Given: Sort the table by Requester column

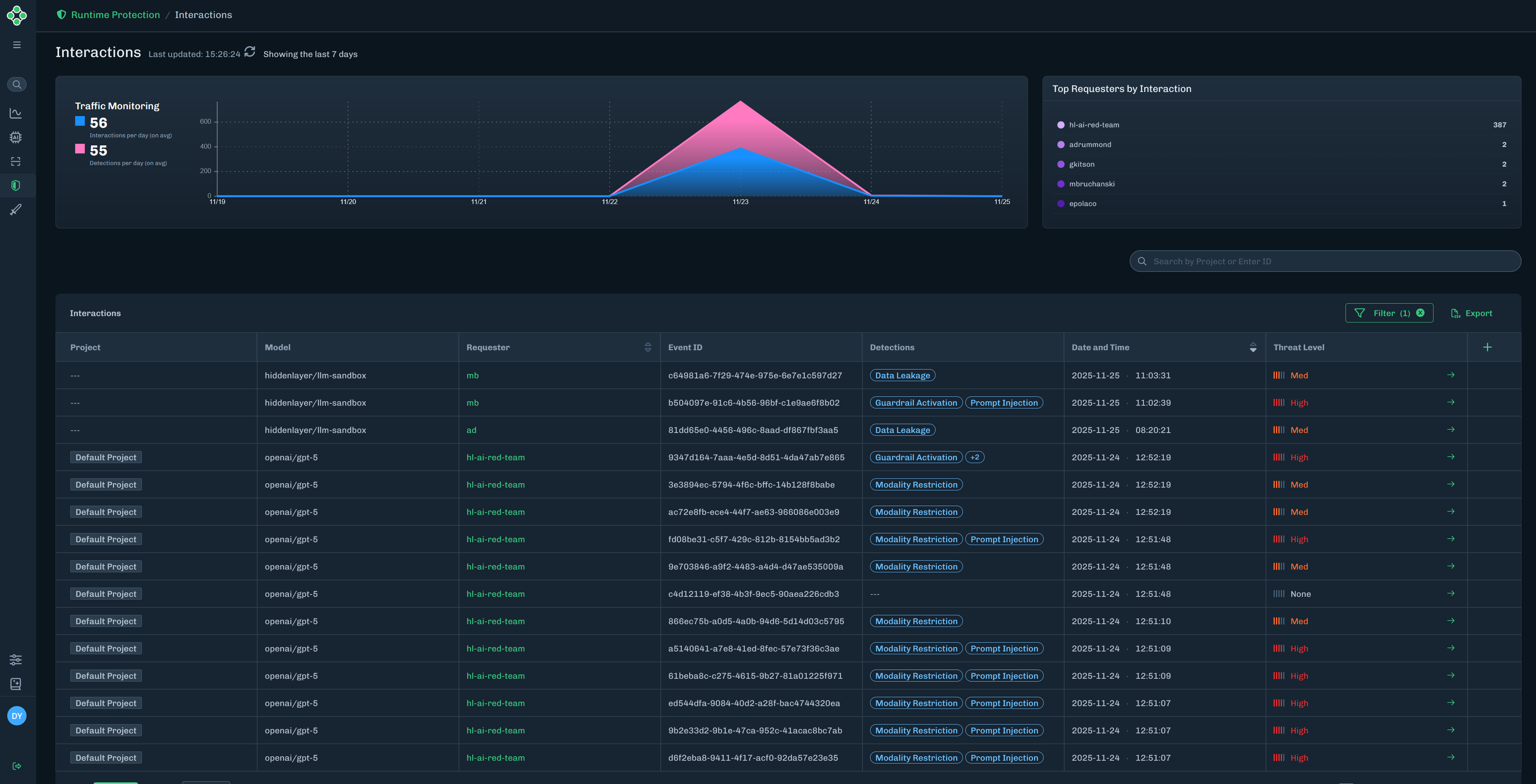Looking at the screenshot, I should tap(647, 347).
